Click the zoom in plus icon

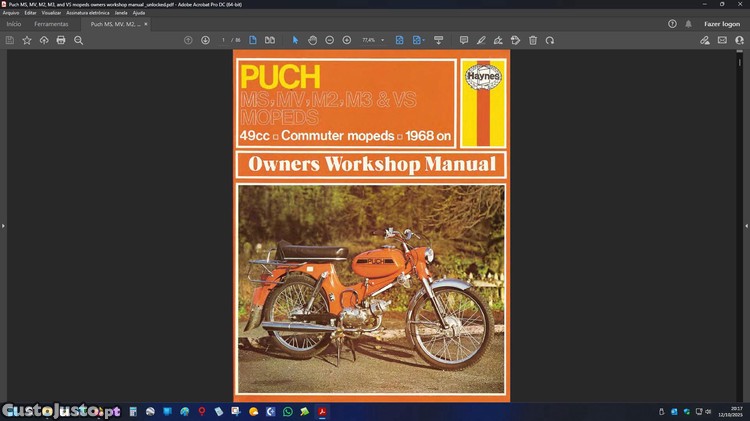(x=347, y=40)
